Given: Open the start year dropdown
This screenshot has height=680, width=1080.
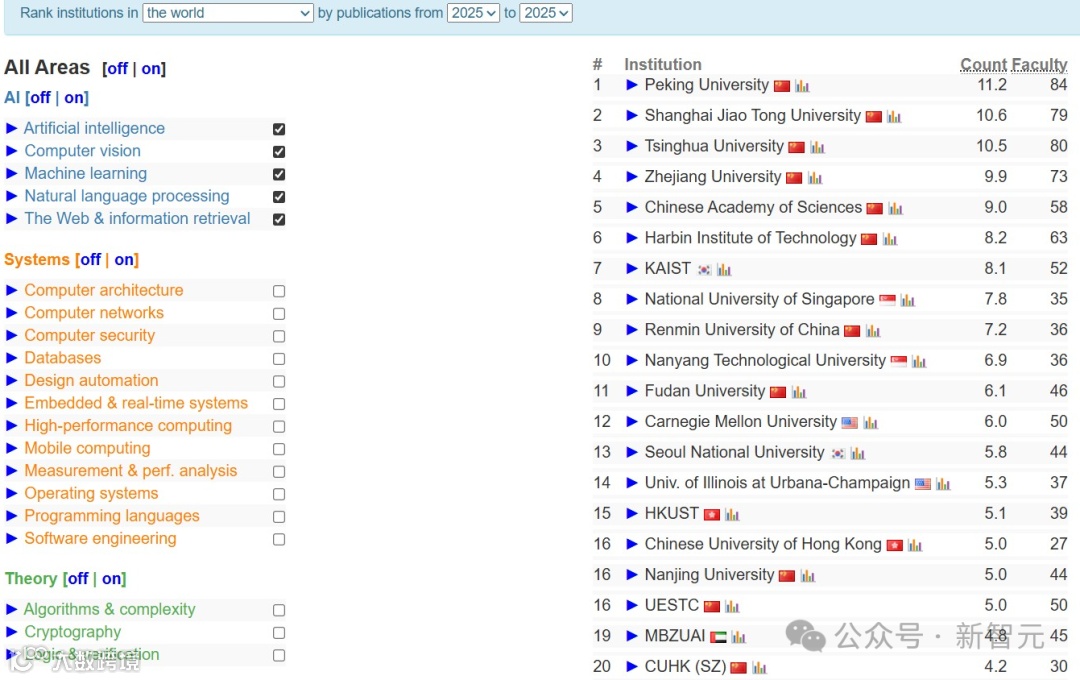Looking at the screenshot, I should 473,13.
